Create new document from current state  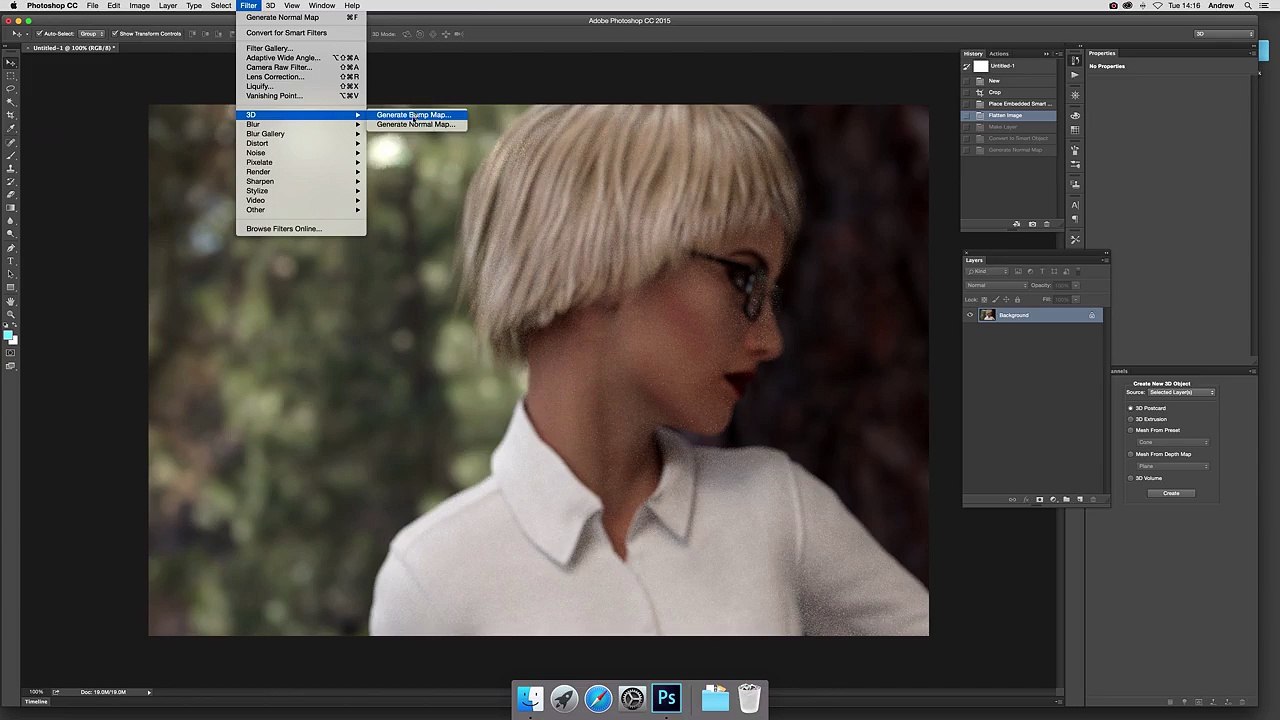1017,224
